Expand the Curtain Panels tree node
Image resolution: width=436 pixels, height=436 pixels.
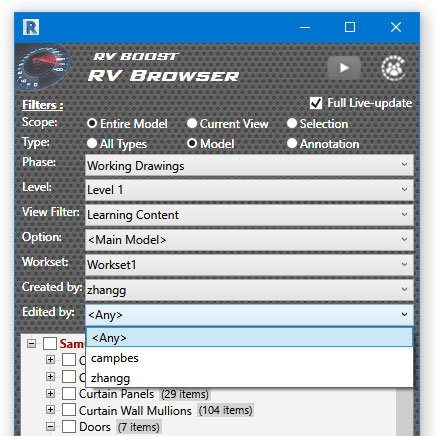tap(50, 393)
